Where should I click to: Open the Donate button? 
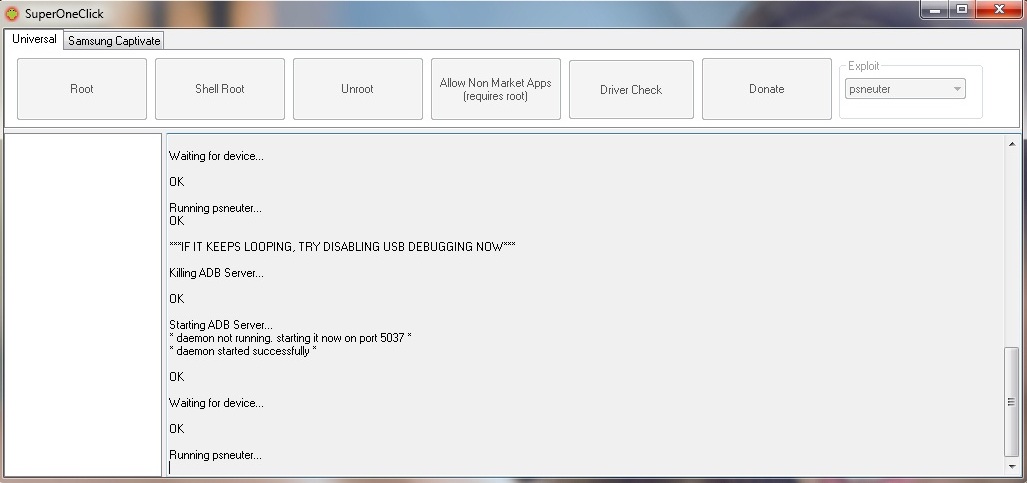click(x=767, y=89)
